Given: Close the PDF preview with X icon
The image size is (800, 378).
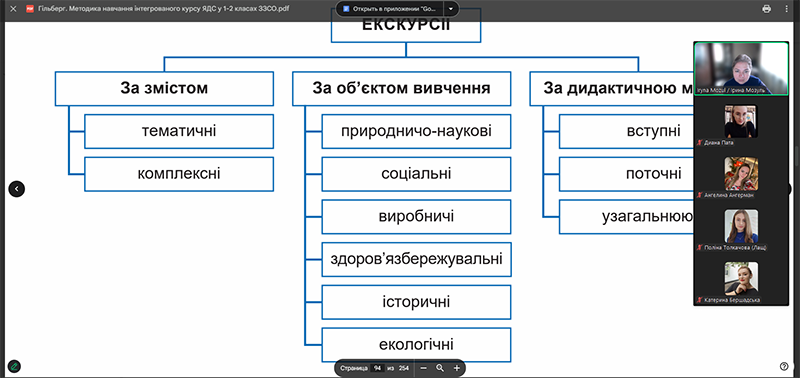Looking at the screenshot, I should [x=14, y=9].
